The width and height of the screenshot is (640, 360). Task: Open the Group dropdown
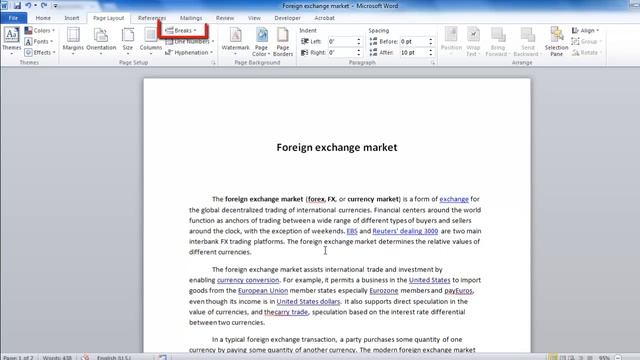[587, 42]
